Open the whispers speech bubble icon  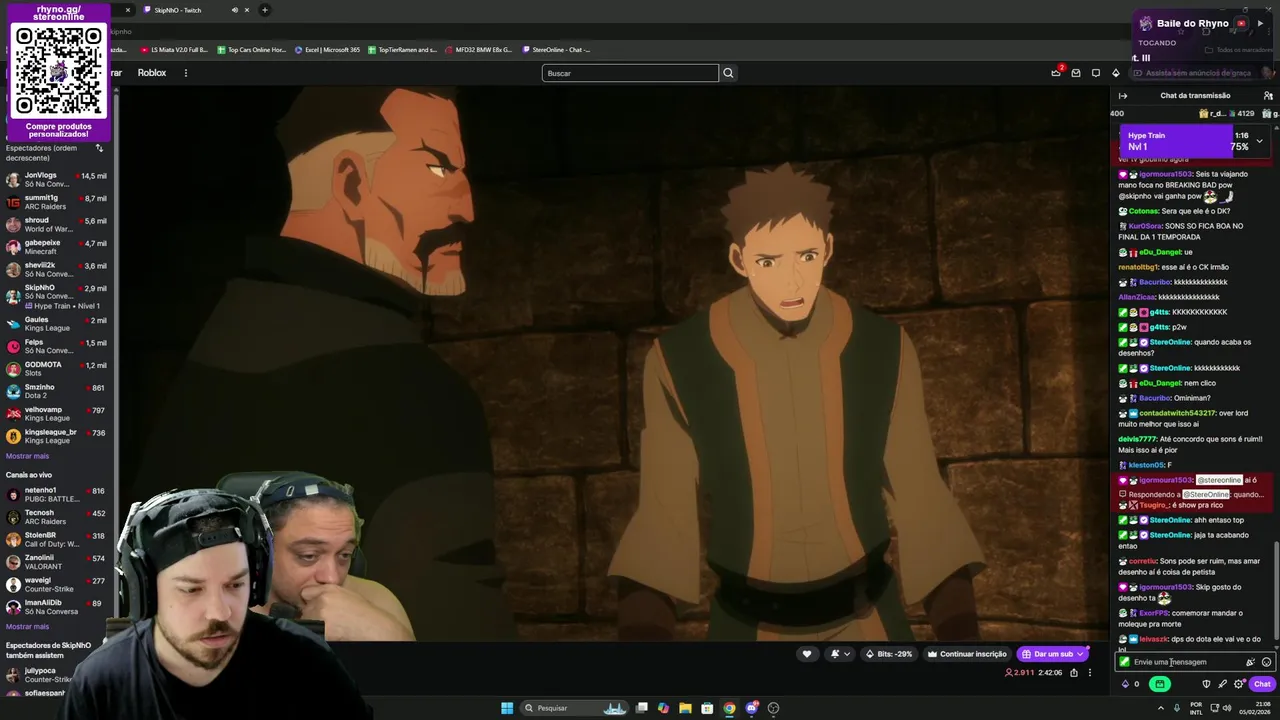click(x=1096, y=73)
